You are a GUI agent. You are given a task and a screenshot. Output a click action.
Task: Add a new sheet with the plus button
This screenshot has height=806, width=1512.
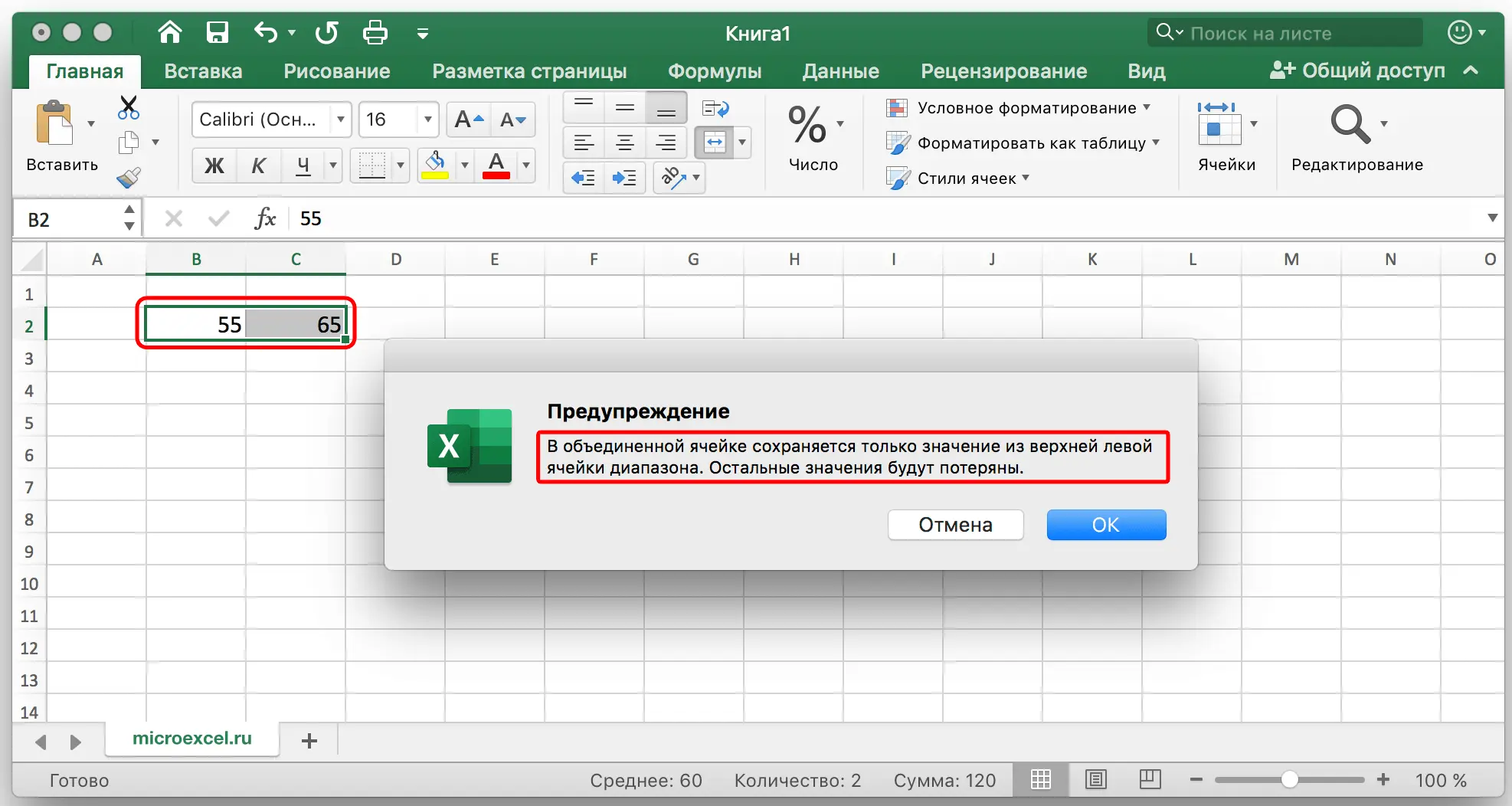[309, 741]
